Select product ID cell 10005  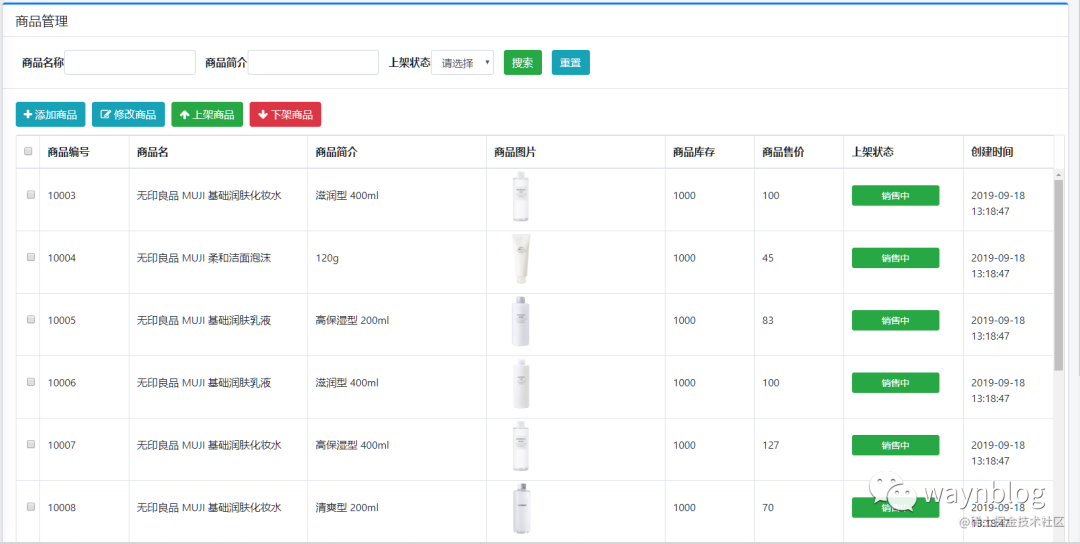tap(61, 320)
